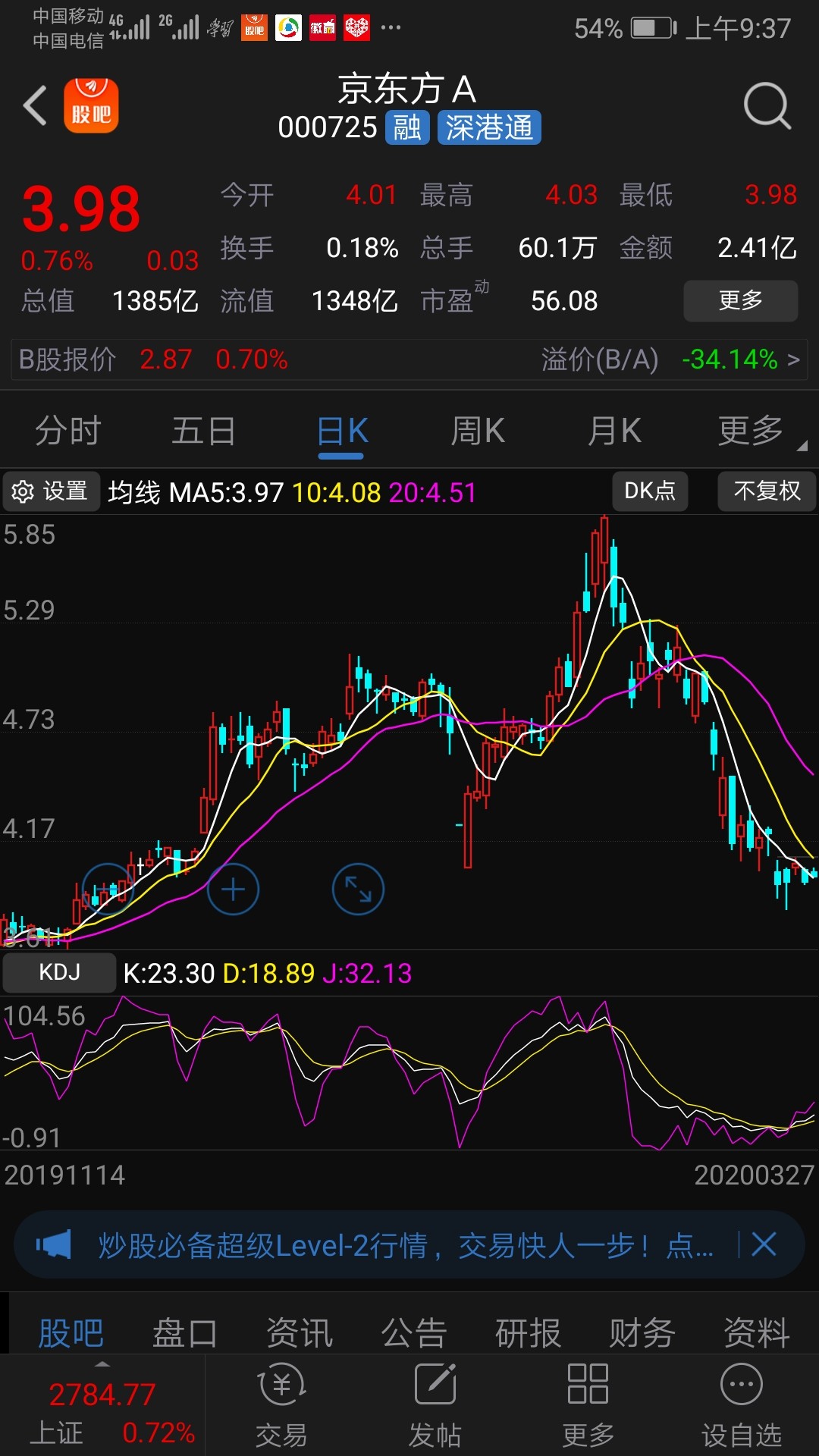Tap the 溢价(B/A) -34.14% value
The width and height of the screenshot is (819, 1456).
point(730,359)
